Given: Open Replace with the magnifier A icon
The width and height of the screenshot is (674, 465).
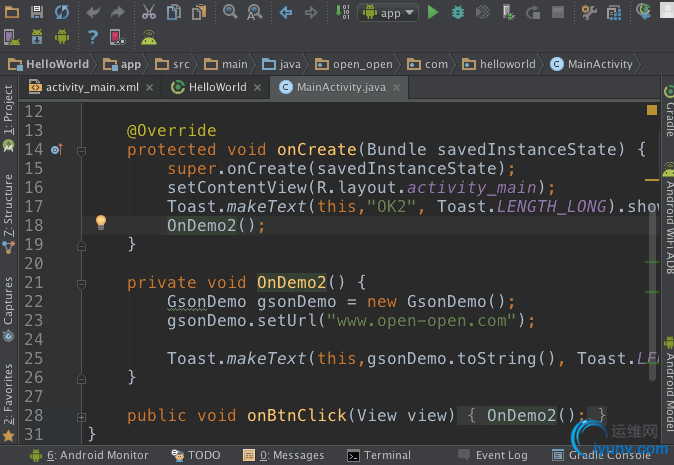Looking at the screenshot, I should point(254,12).
